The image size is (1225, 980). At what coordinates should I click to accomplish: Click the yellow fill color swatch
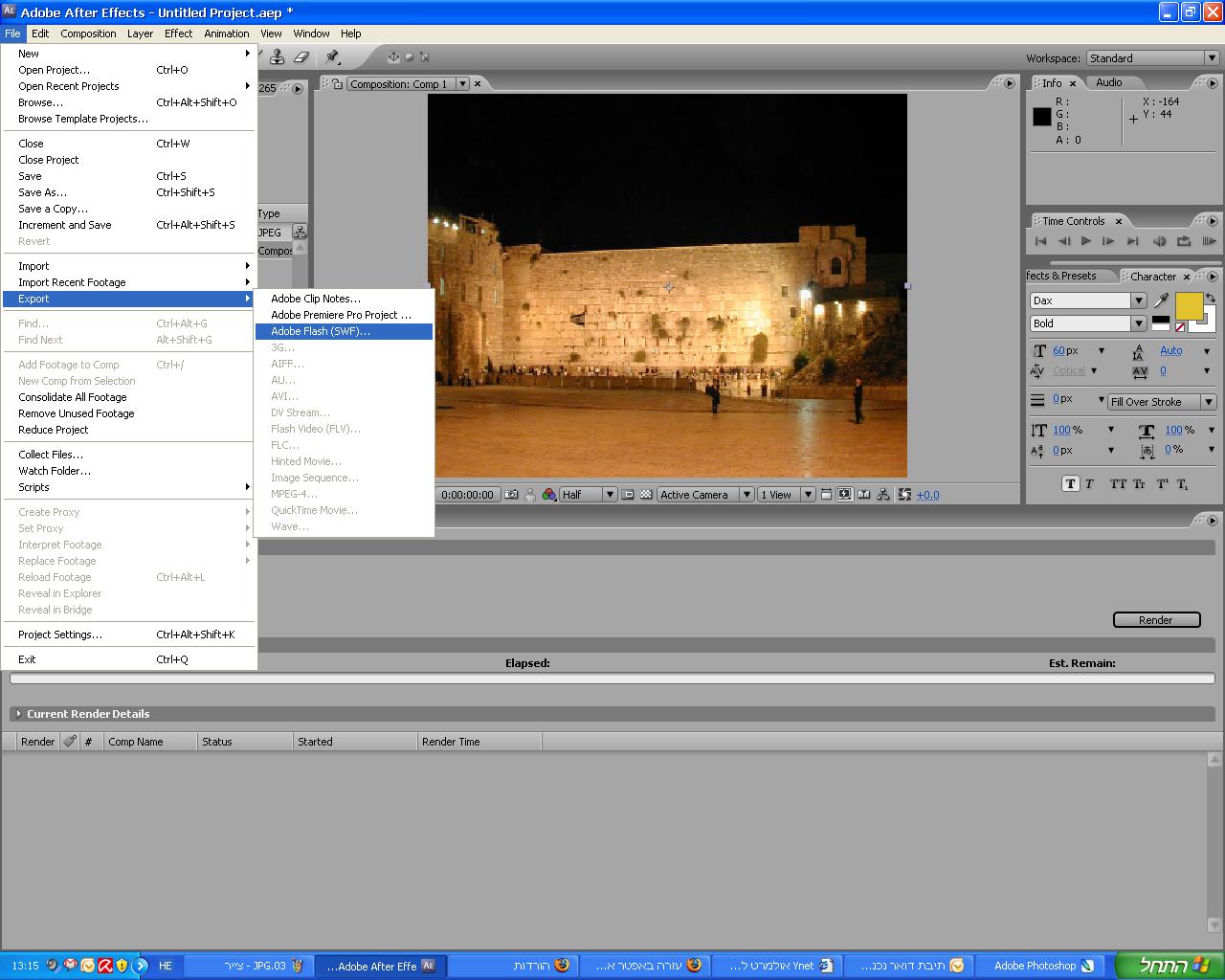coord(1188,306)
